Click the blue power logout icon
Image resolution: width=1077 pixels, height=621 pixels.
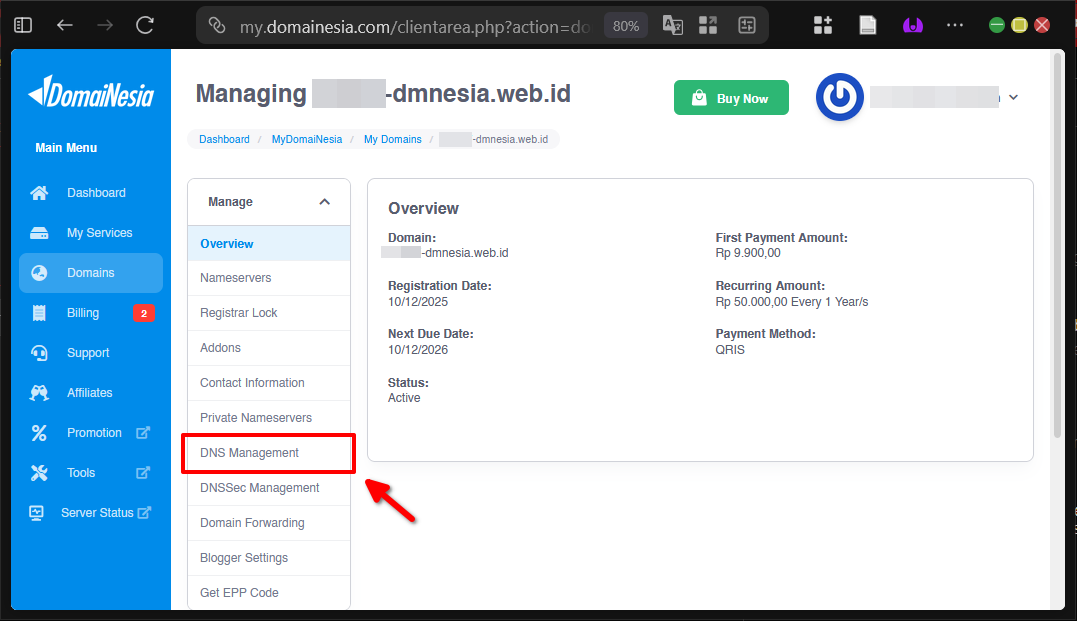click(x=840, y=97)
